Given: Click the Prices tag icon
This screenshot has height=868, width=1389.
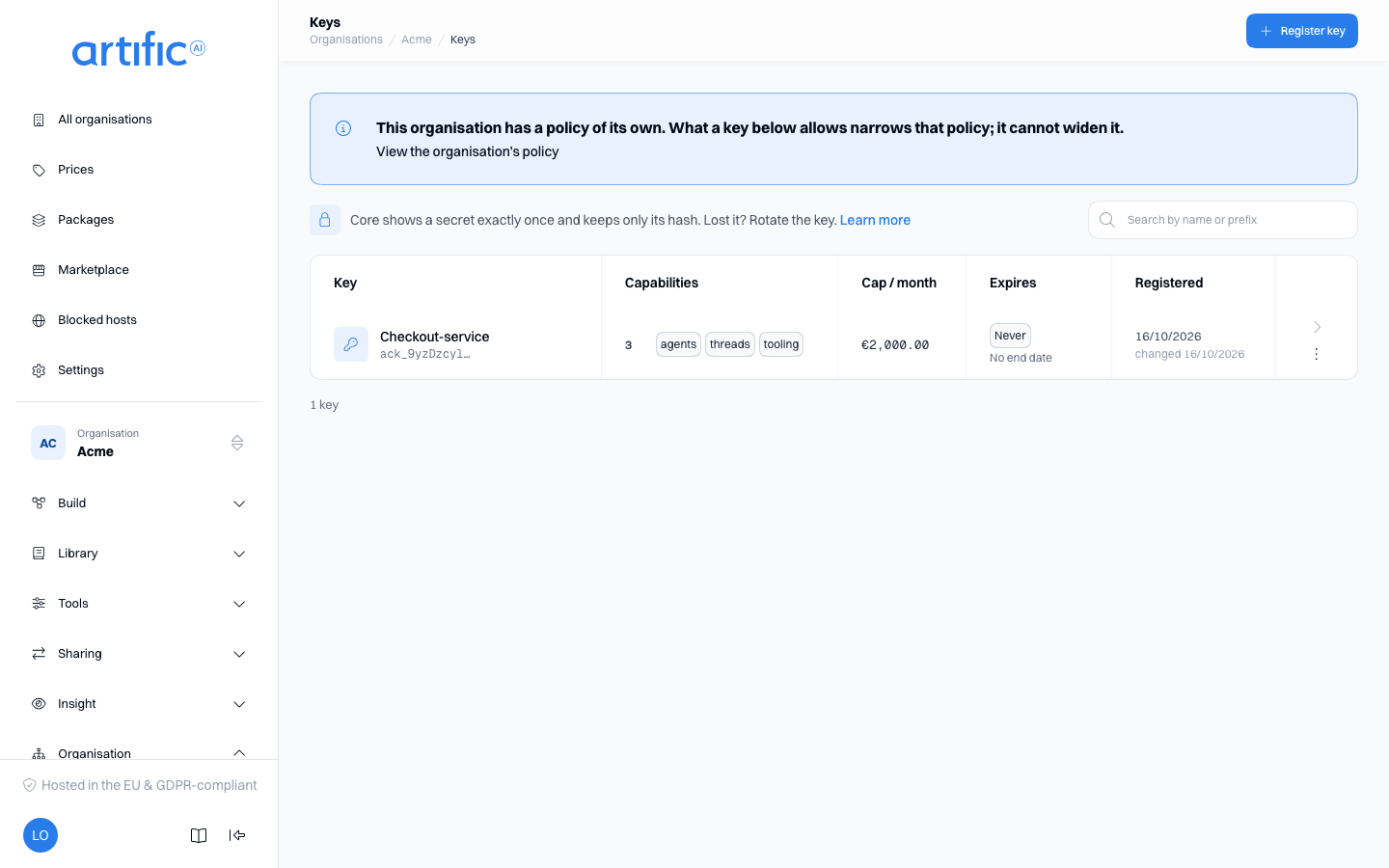Looking at the screenshot, I should [x=39, y=170].
